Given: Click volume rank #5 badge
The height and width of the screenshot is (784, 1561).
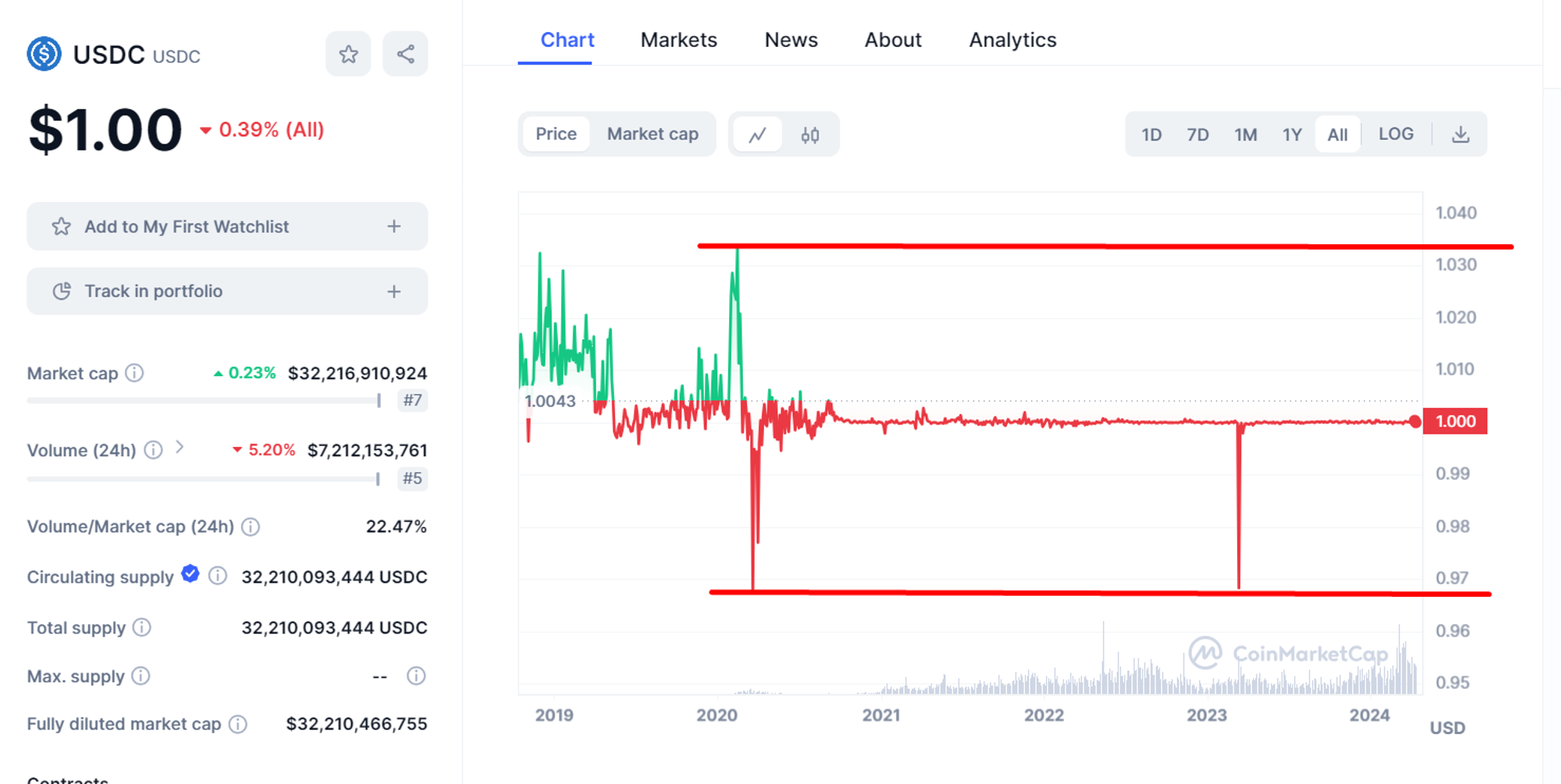Looking at the screenshot, I should [x=412, y=478].
